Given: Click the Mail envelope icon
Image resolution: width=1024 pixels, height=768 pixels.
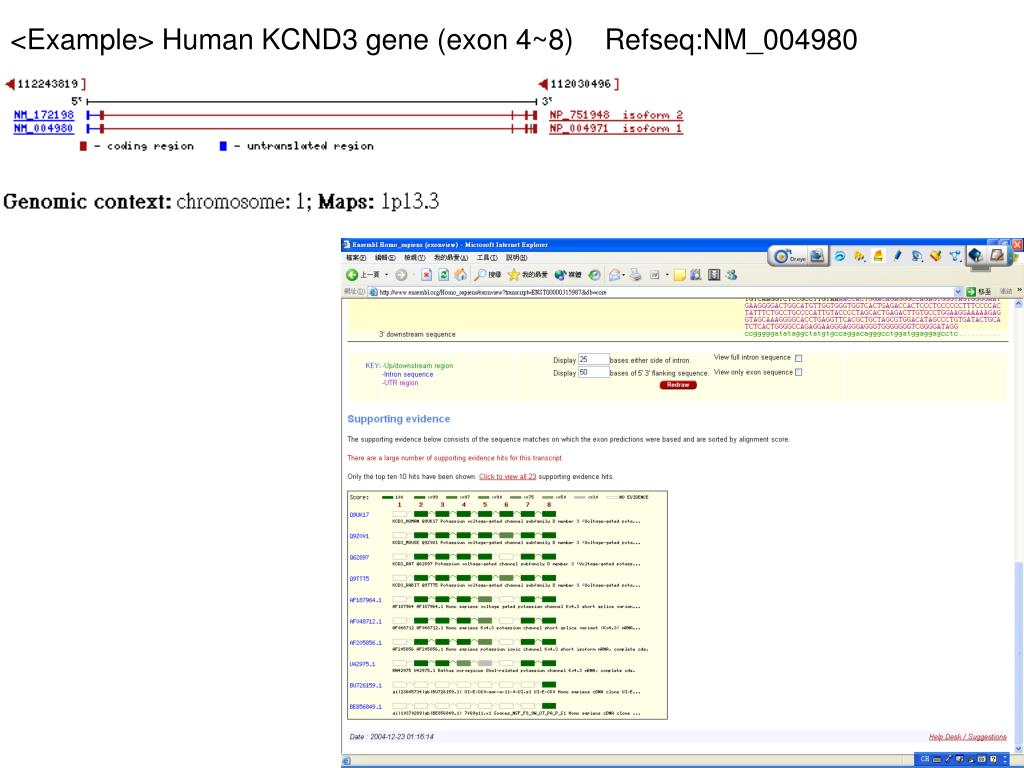Looking at the screenshot, I should [614, 275].
